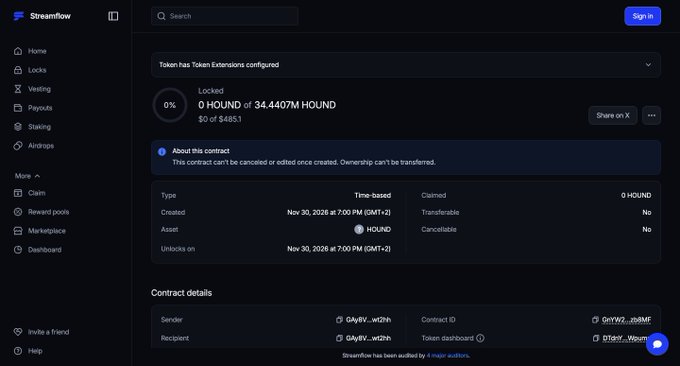Click the HOUND asset token icon
Viewport: 680px width, 366px height.
coord(359,229)
